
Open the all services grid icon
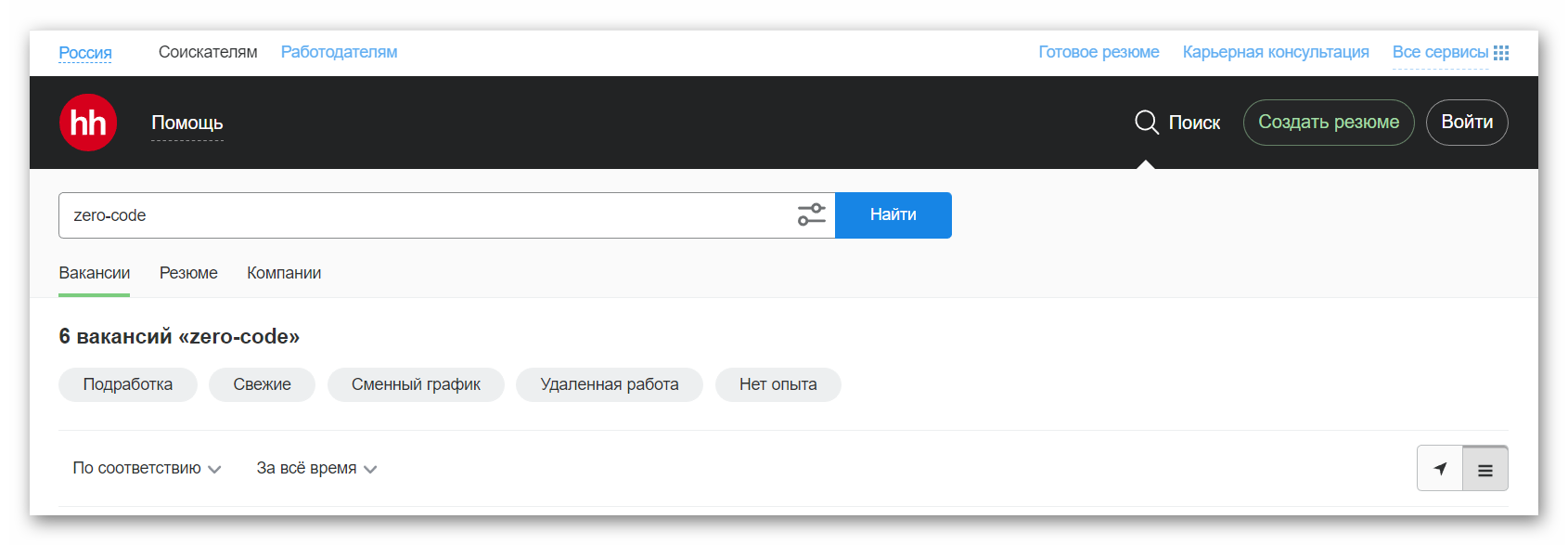1501,53
